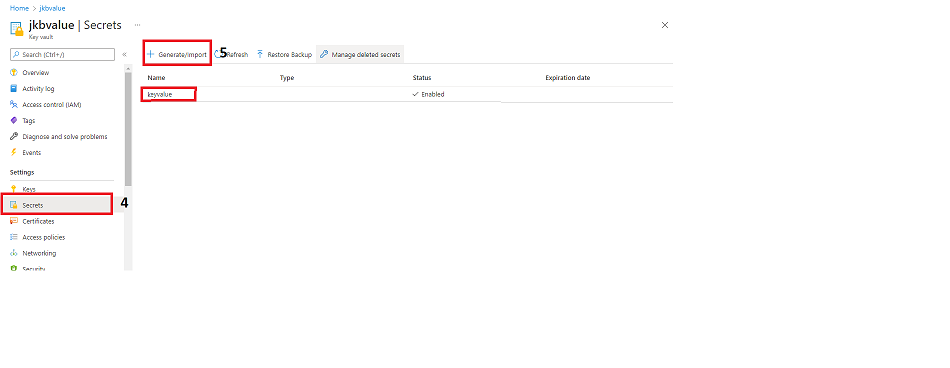Viewport: 950px width, 368px height.
Task: Click the Search (Ctrl+/) field
Action: (62, 55)
